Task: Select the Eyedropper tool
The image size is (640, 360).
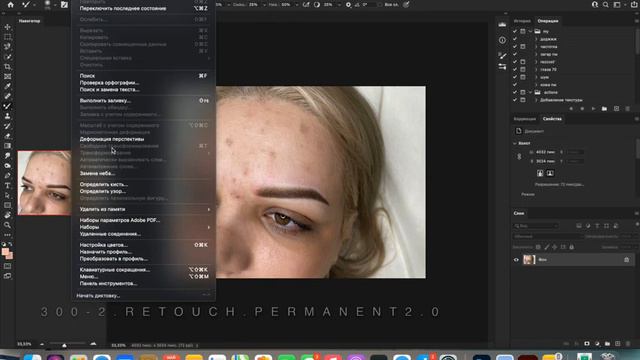Action: (7, 86)
